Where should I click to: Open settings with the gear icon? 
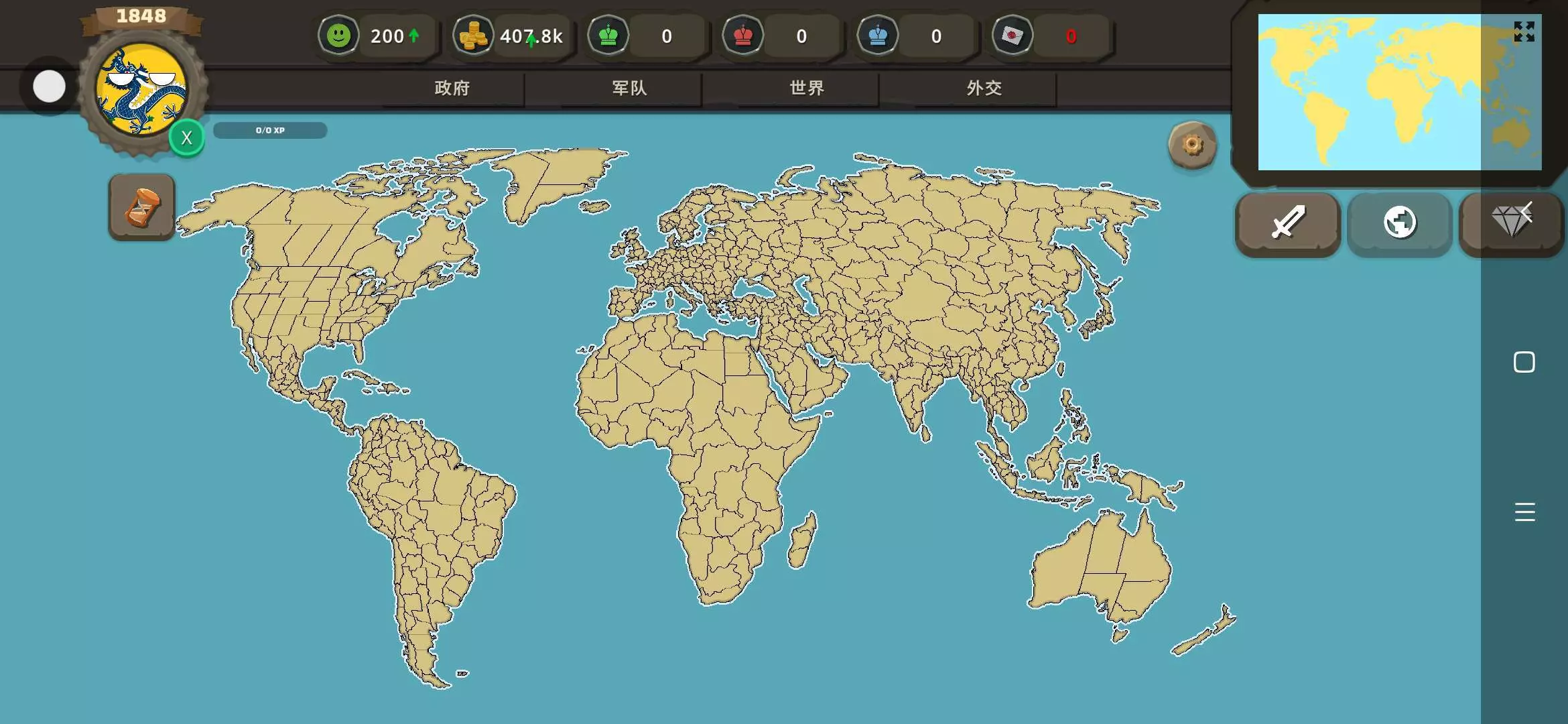(1192, 145)
